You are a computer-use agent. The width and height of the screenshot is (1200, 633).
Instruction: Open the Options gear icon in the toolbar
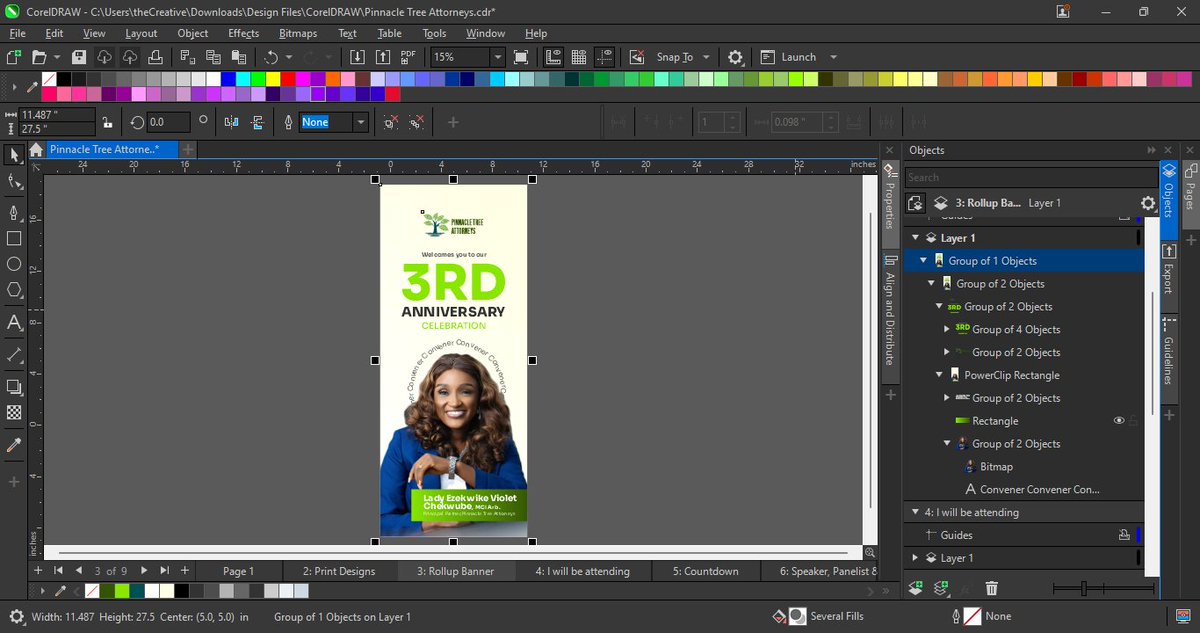pos(735,57)
